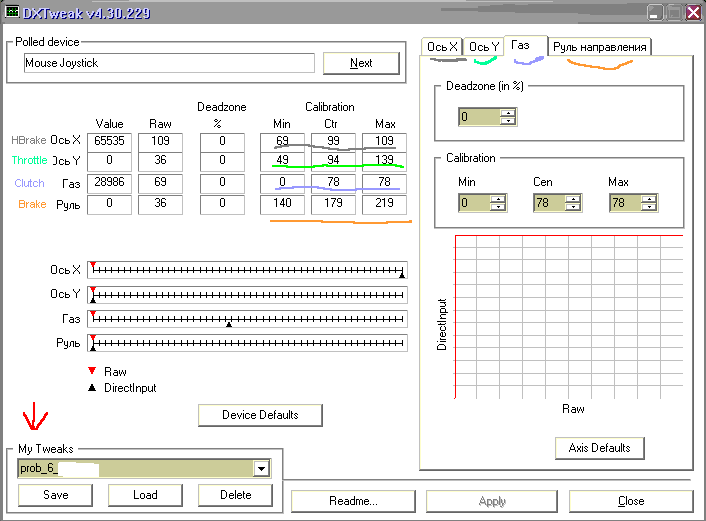The image size is (706, 521).
Task: Load the selected tweak profile
Action: click(x=145, y=495)
